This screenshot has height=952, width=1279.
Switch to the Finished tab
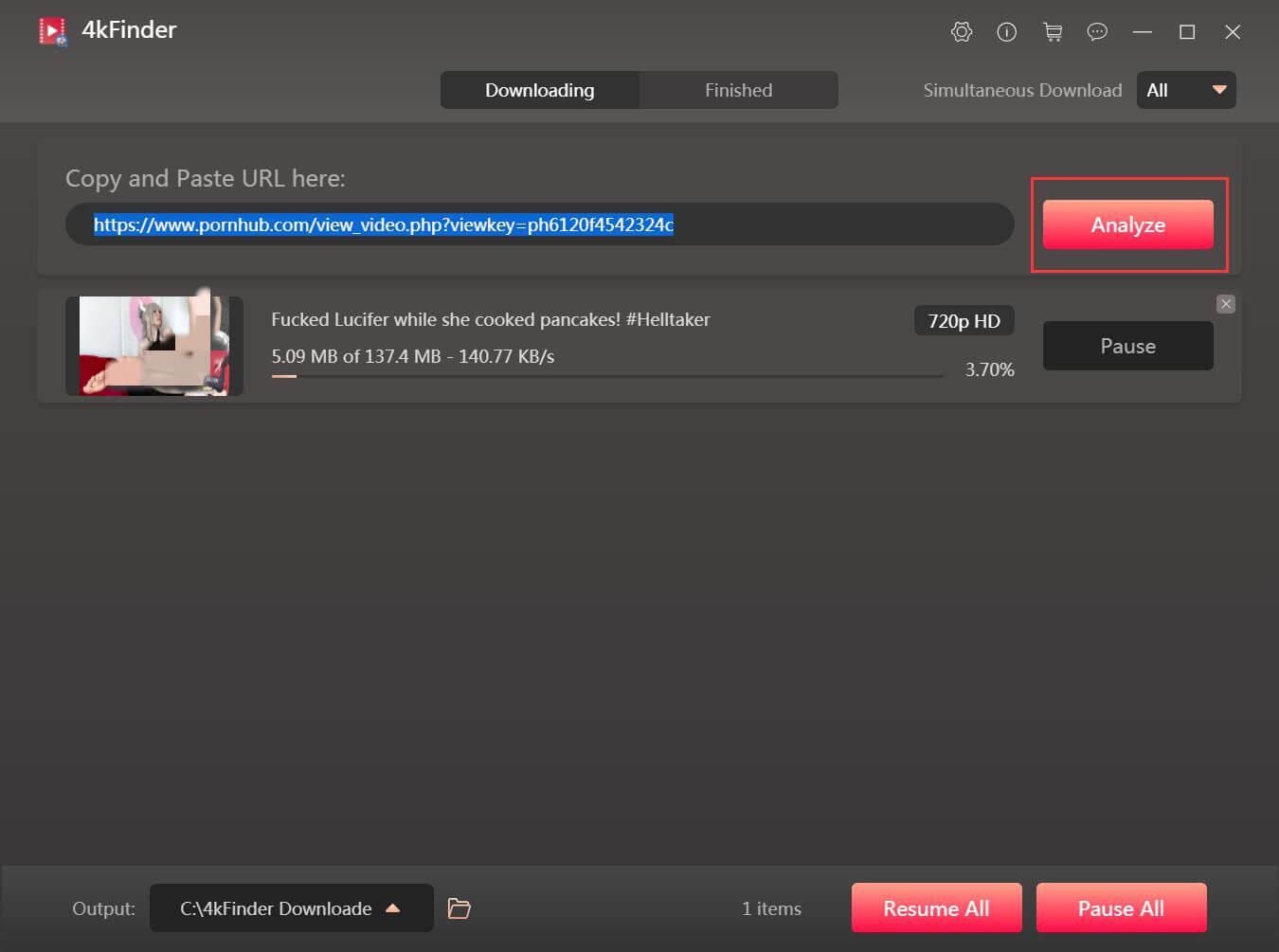739,90
